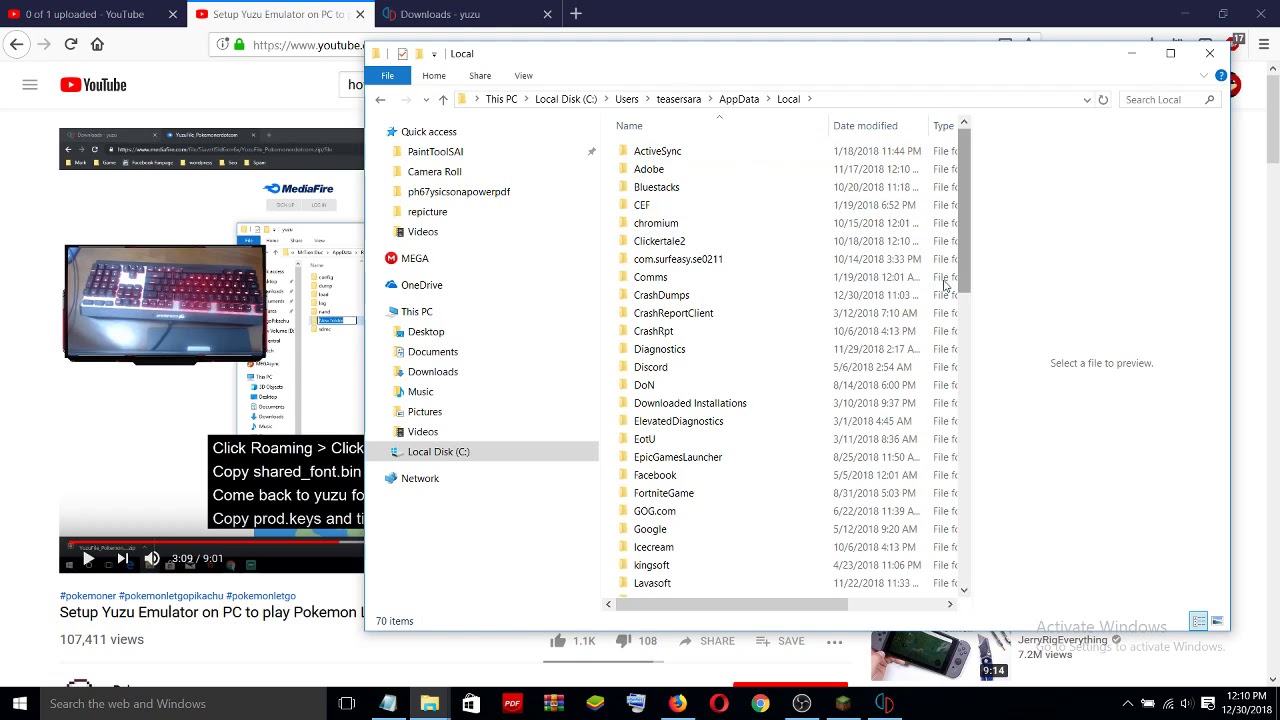Open Firefox from the taskbar
This screenshot has height=720, width=1280.
[x=678, y=704]
